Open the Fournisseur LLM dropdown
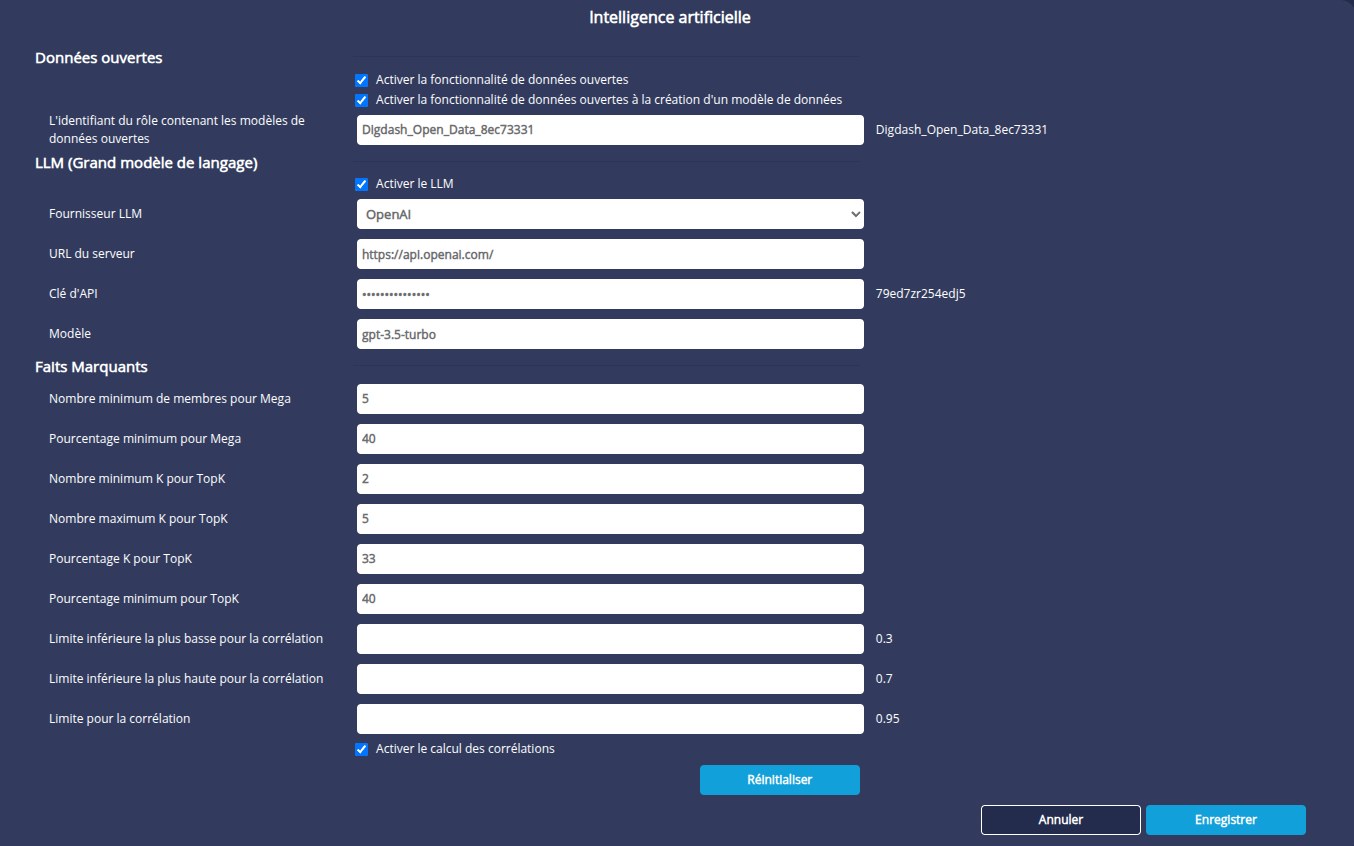This screenshot has width=1354, height=846. click(610, 214)
